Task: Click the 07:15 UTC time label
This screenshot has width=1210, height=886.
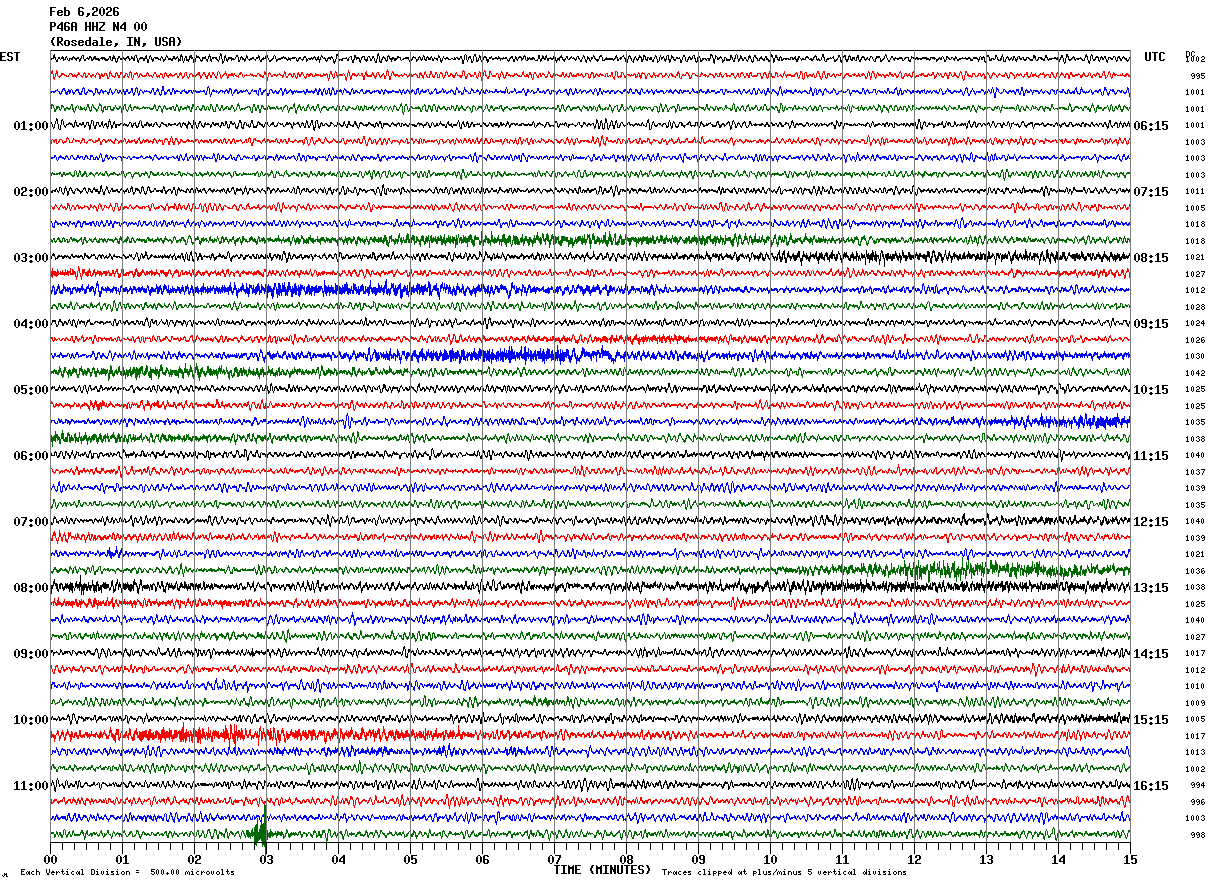Action: (x=1152, y=192)
